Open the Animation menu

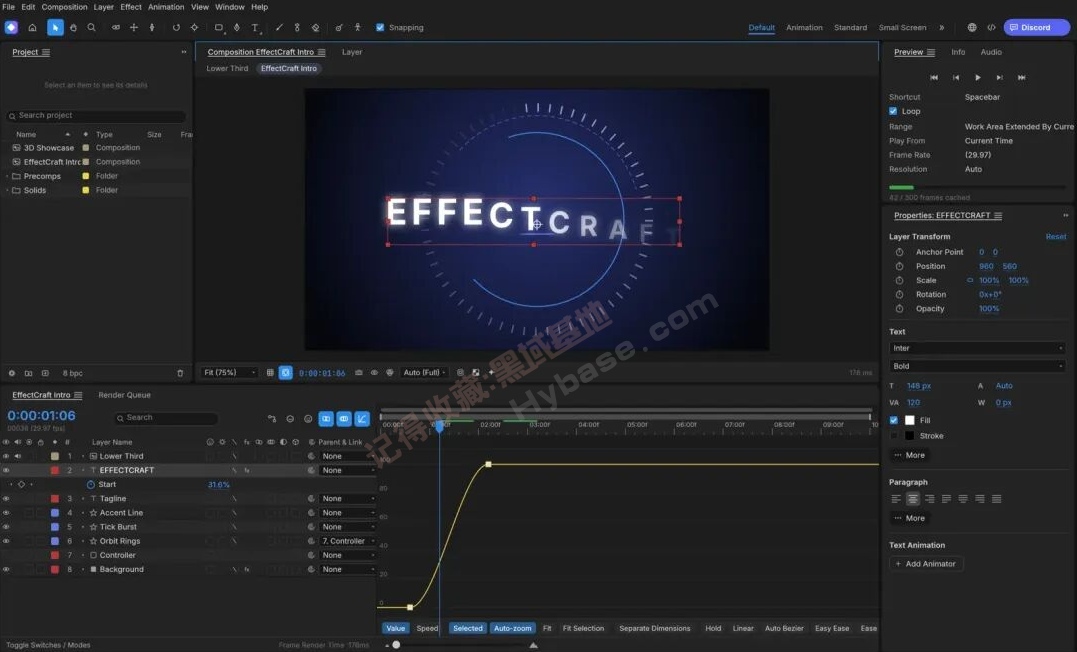pos(166,7)
